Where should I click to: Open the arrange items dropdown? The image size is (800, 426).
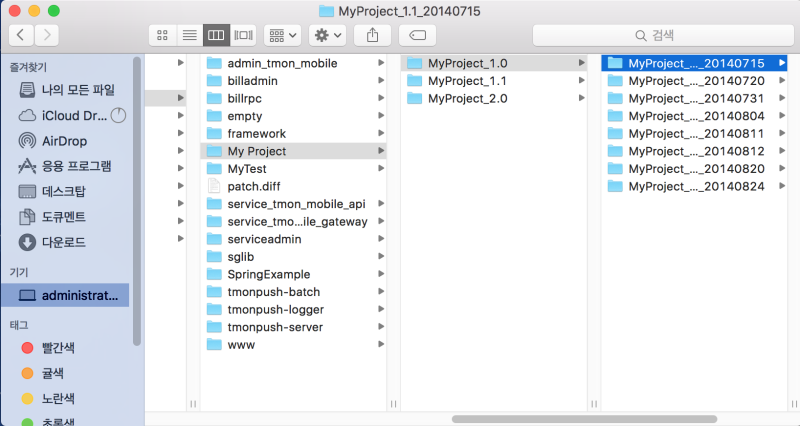pyautogui.click(x=283, y=35)
